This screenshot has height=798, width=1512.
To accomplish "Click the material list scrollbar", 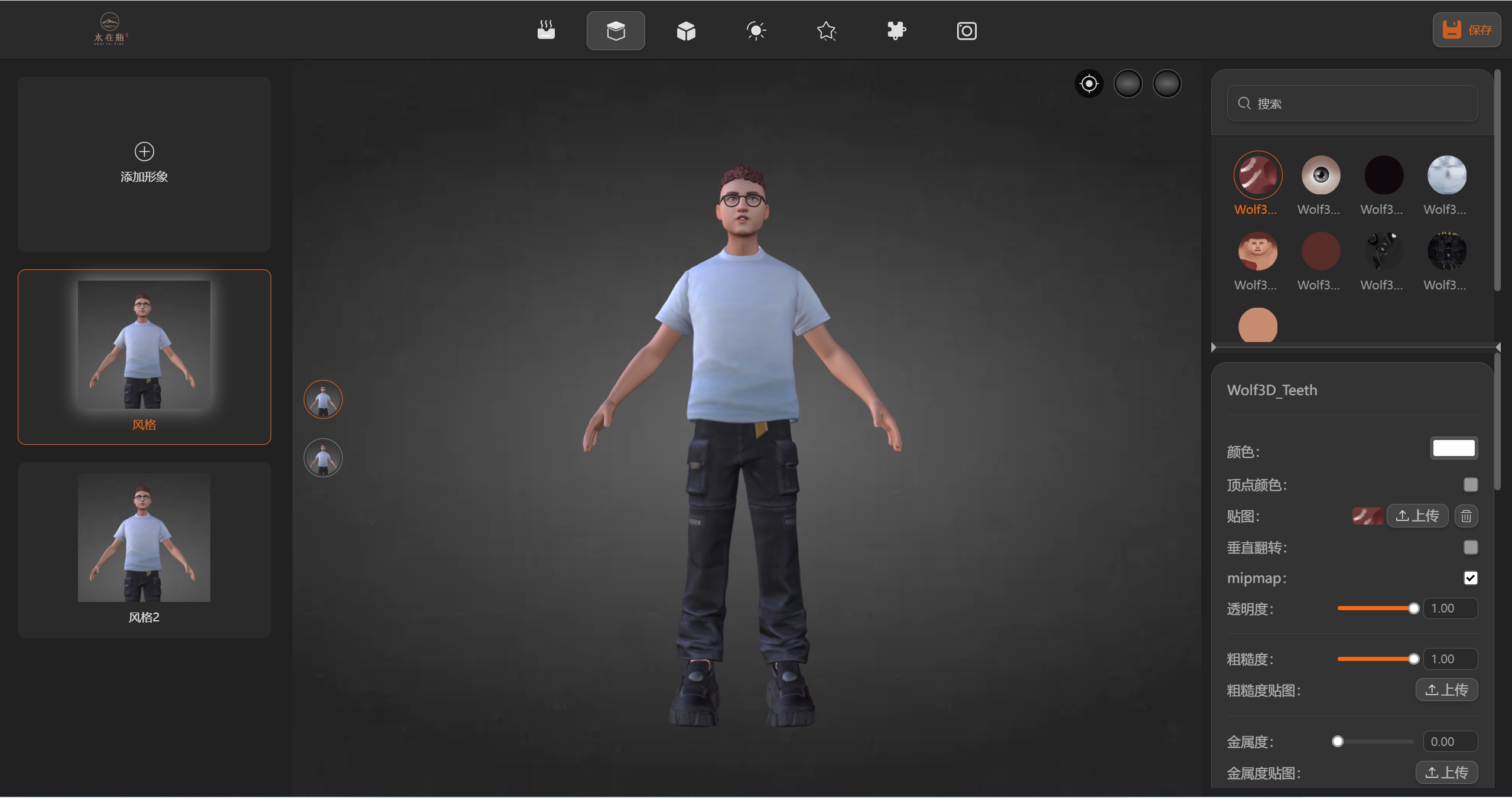I will tap(1497, 180).
